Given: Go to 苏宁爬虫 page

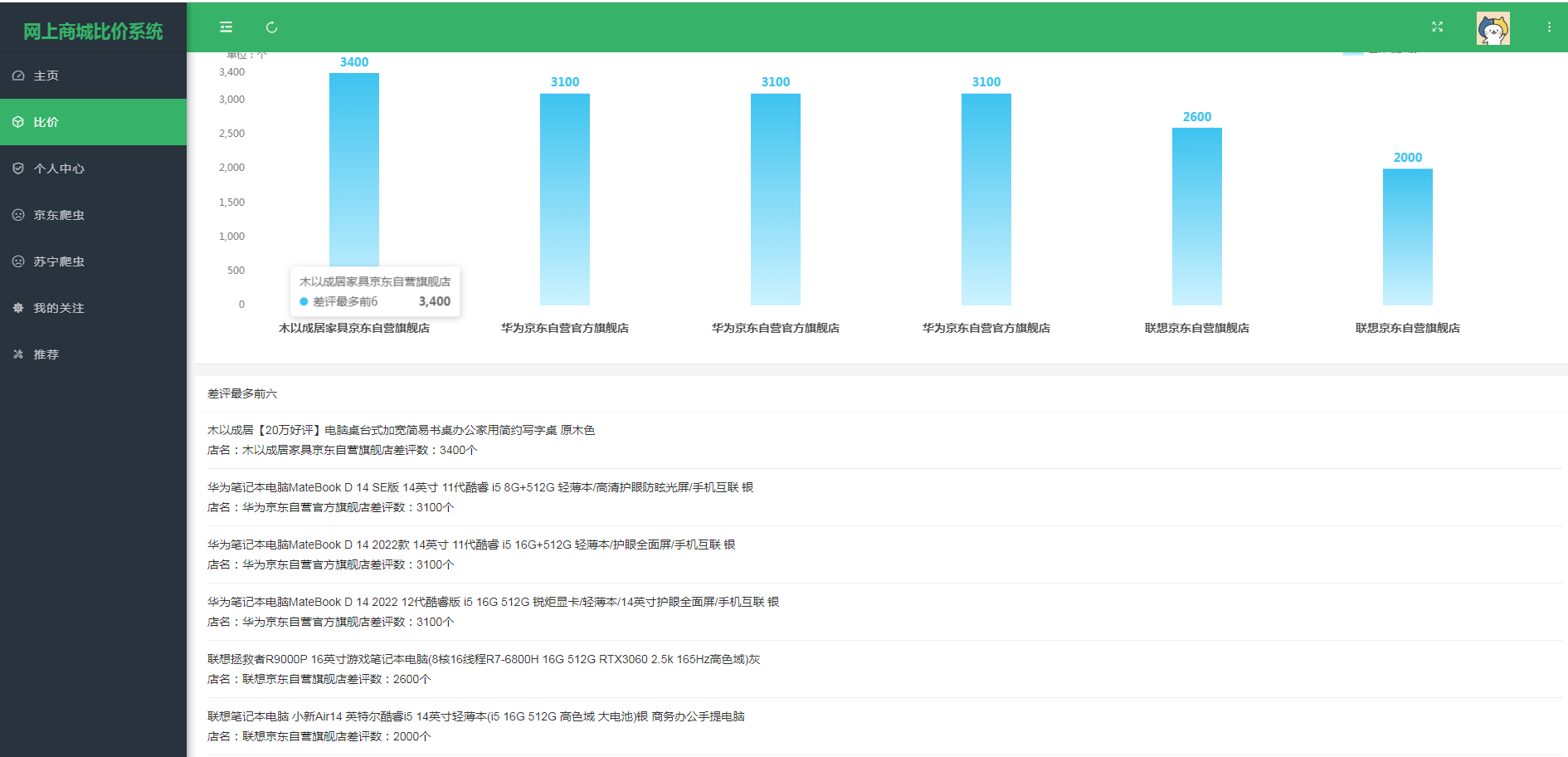Looking at the screenshot, I should pos(93,261).
